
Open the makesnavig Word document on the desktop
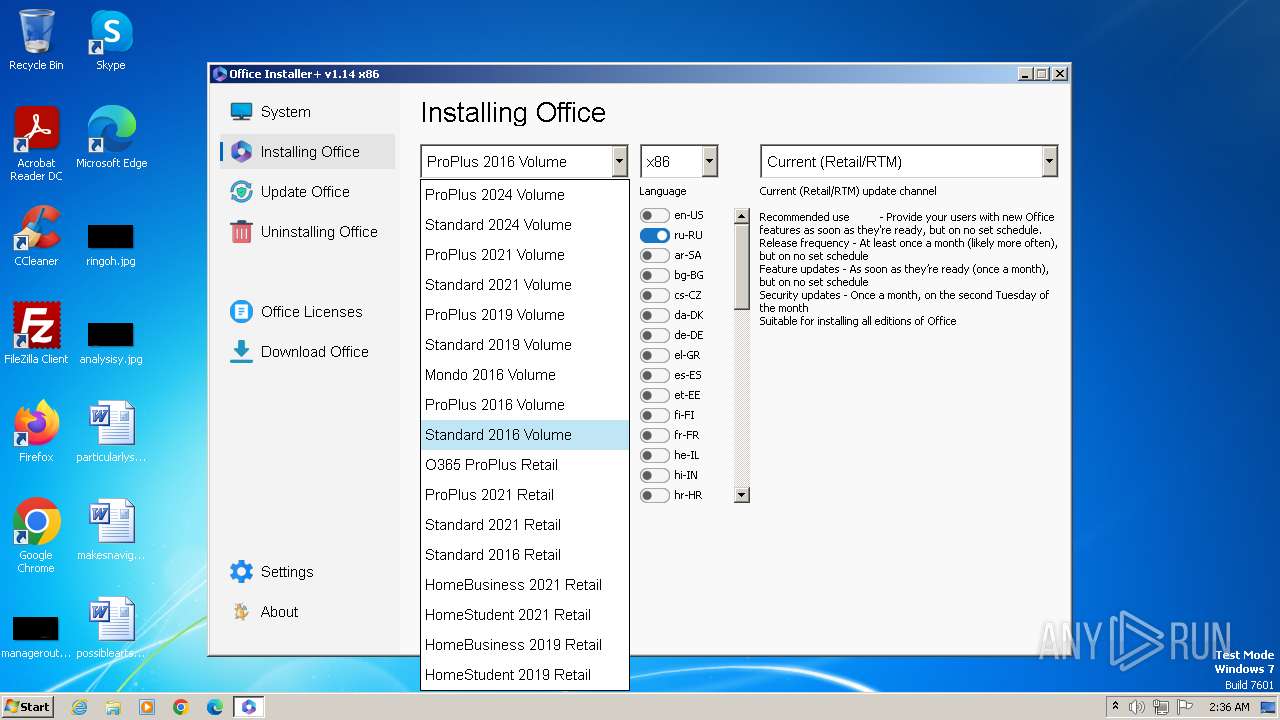point(110,530)
